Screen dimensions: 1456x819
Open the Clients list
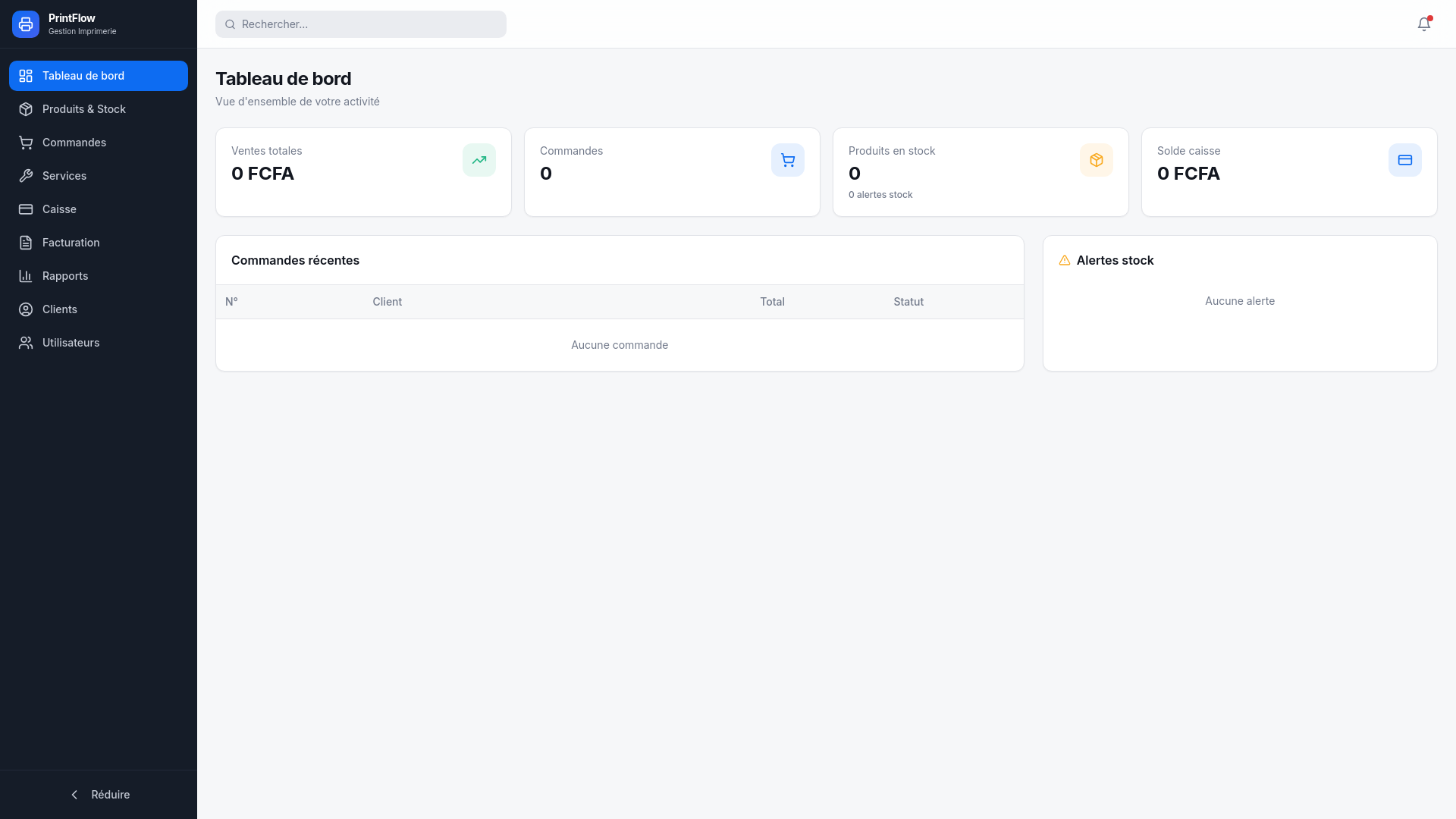pyautogui.click(x=99, y=309)
